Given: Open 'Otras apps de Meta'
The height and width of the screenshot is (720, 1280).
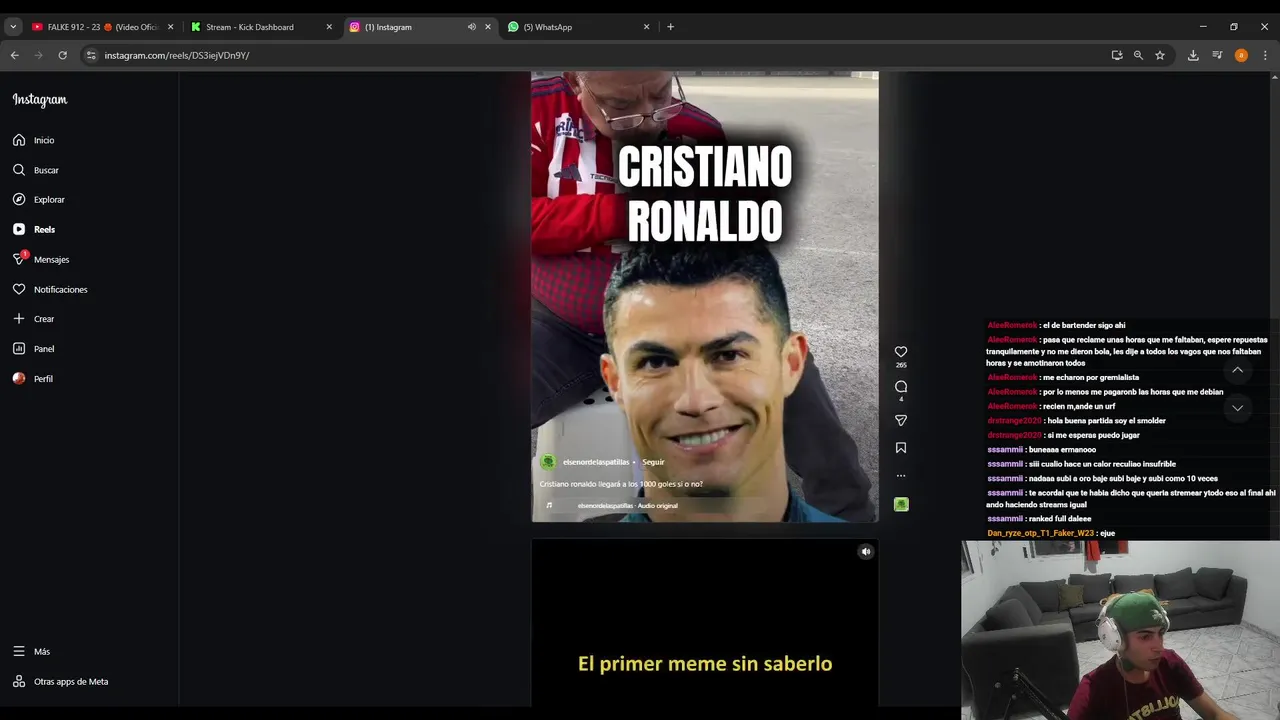Looking at the screenshot, I should click(x=60, y=681).
